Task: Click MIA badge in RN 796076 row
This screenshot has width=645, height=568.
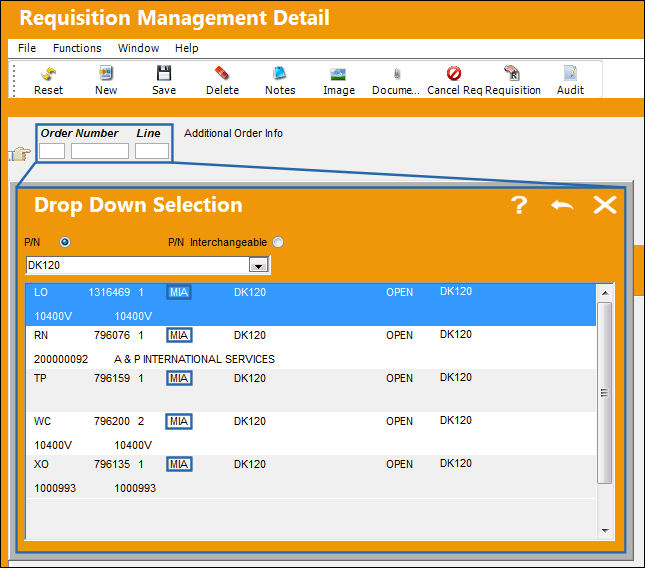Action: 179,335
